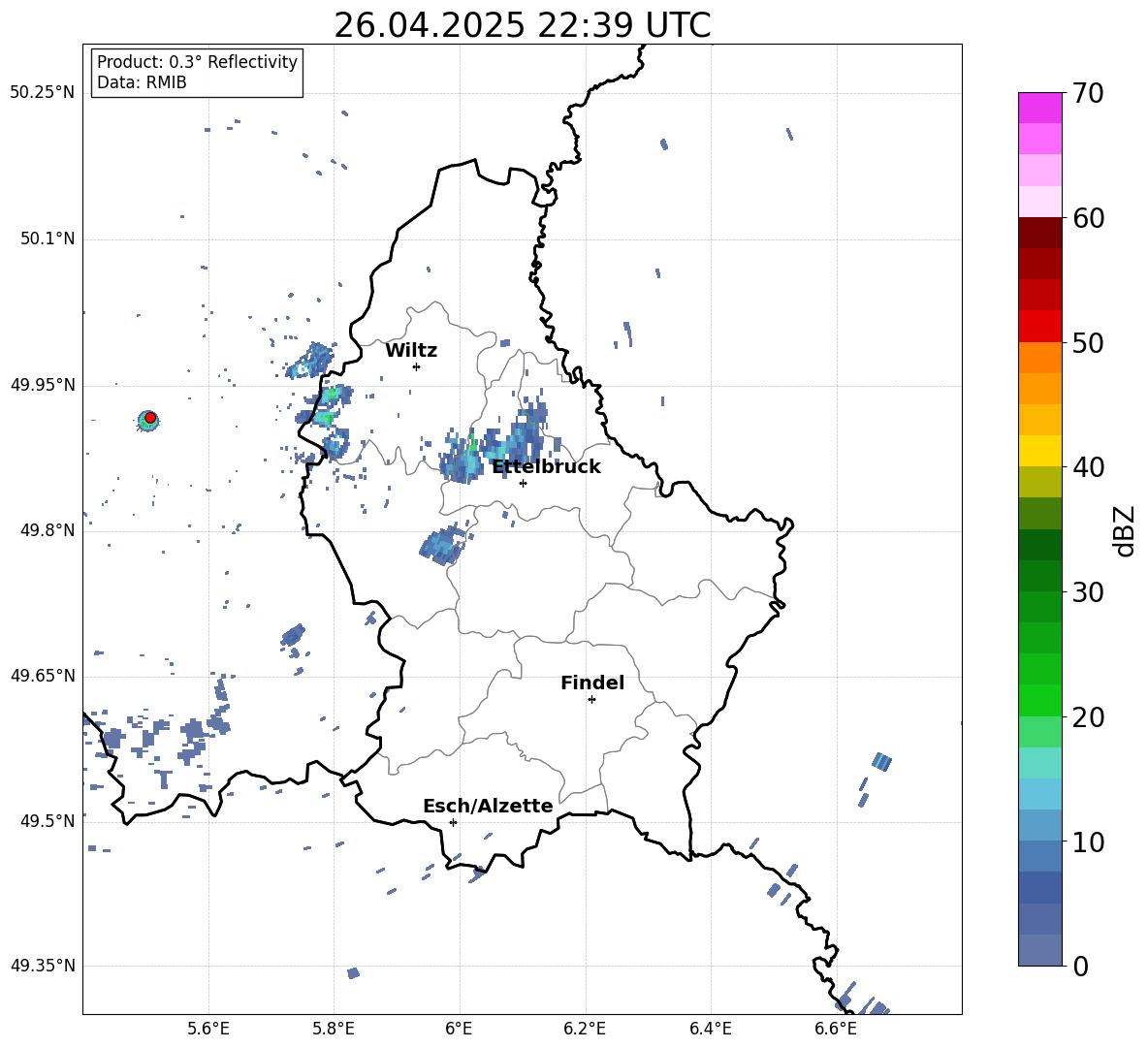Image resolution: width=1148 pixels, height=1048 pixels.
Task: Click the colorbar tick label 10
Action: pos(1088,842)
